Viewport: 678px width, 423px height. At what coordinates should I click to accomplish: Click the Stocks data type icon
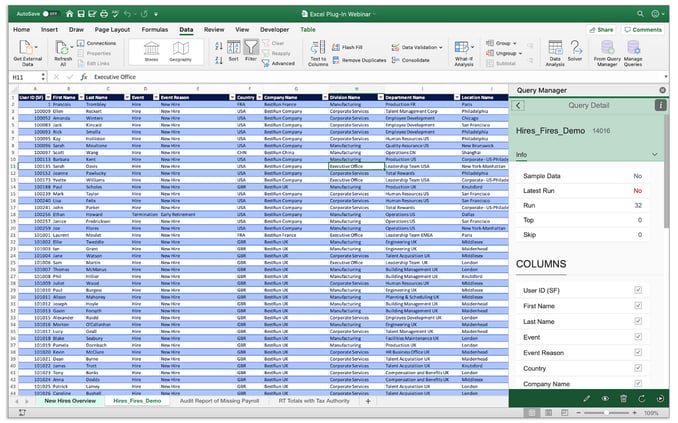coord(151,48)
